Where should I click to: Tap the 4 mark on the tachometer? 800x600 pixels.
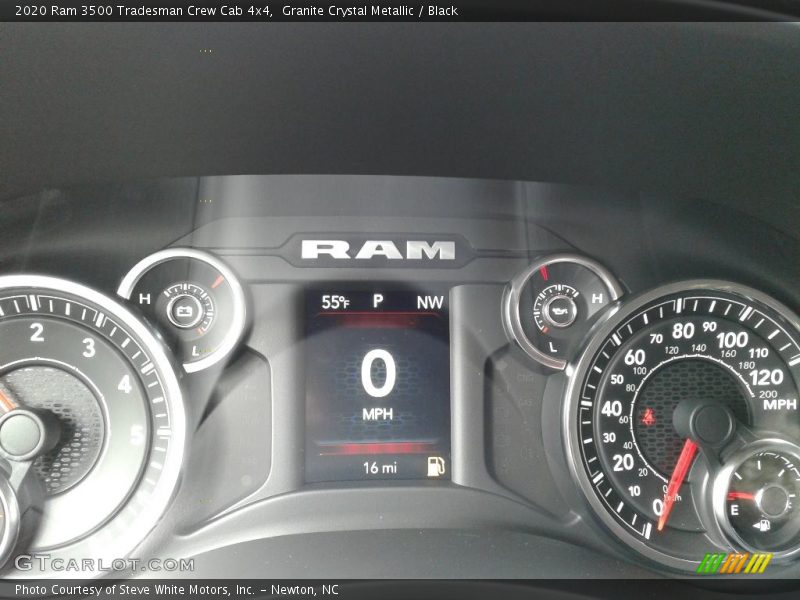point(125,384)
